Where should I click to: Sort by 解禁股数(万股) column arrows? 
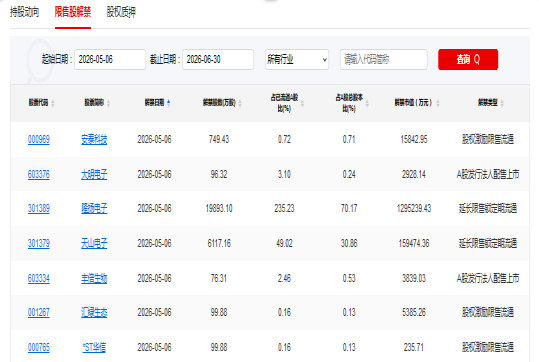pyautogui.click(x=240, y=103)
